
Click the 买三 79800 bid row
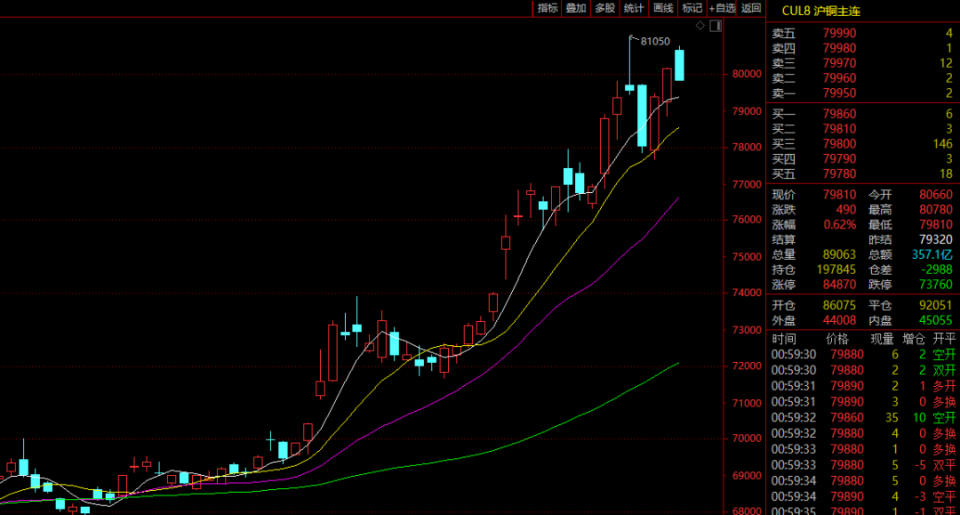[x=862, y=144]
